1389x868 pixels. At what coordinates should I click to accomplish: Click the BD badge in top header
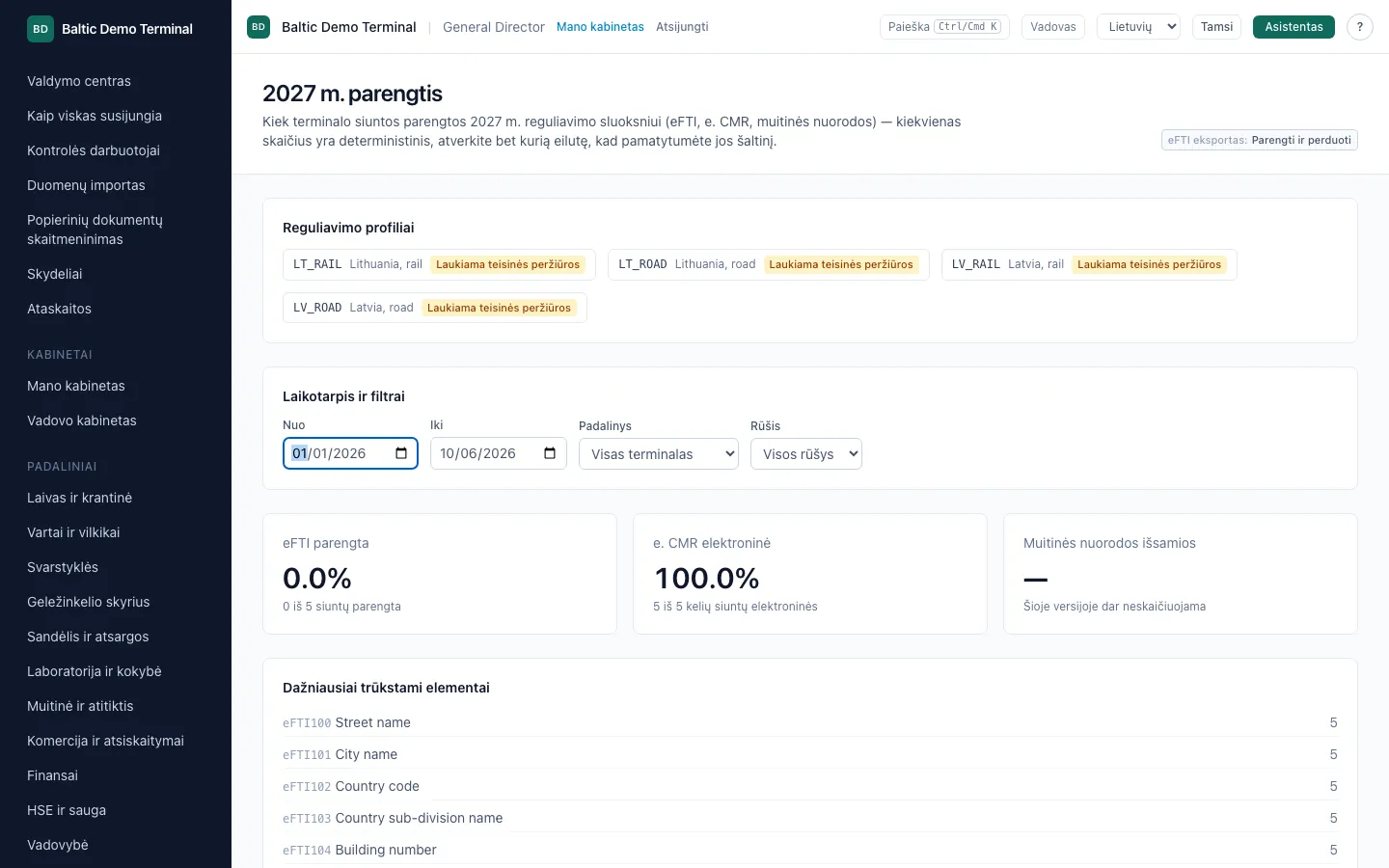click(x=259, y=27)
